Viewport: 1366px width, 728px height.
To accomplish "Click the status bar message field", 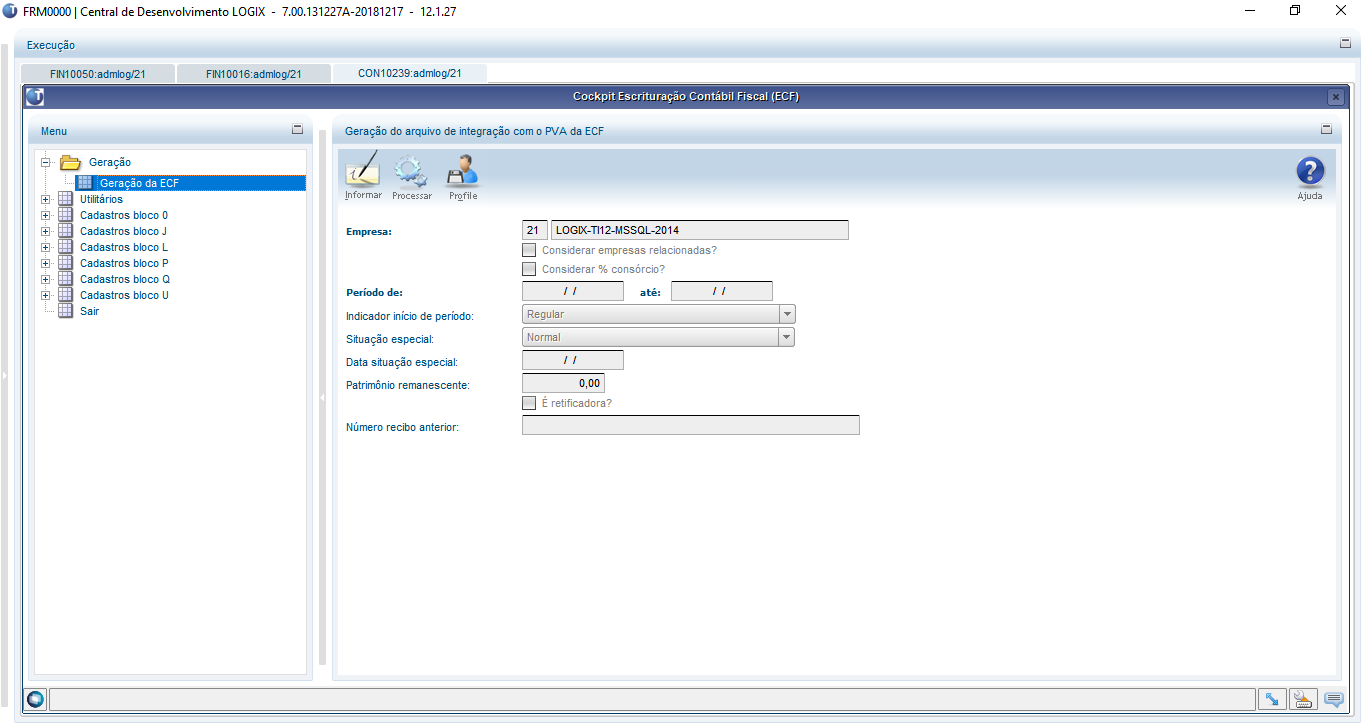I will [650, 699].
